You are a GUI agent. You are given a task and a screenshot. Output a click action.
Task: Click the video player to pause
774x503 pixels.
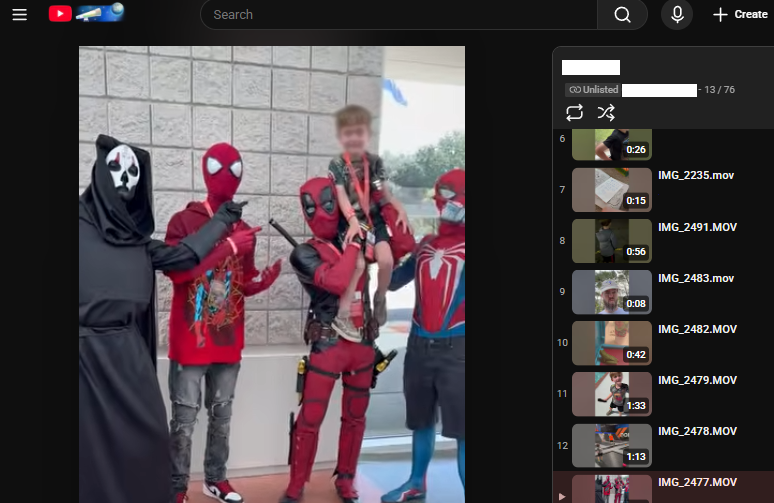[x=272, y=270]
